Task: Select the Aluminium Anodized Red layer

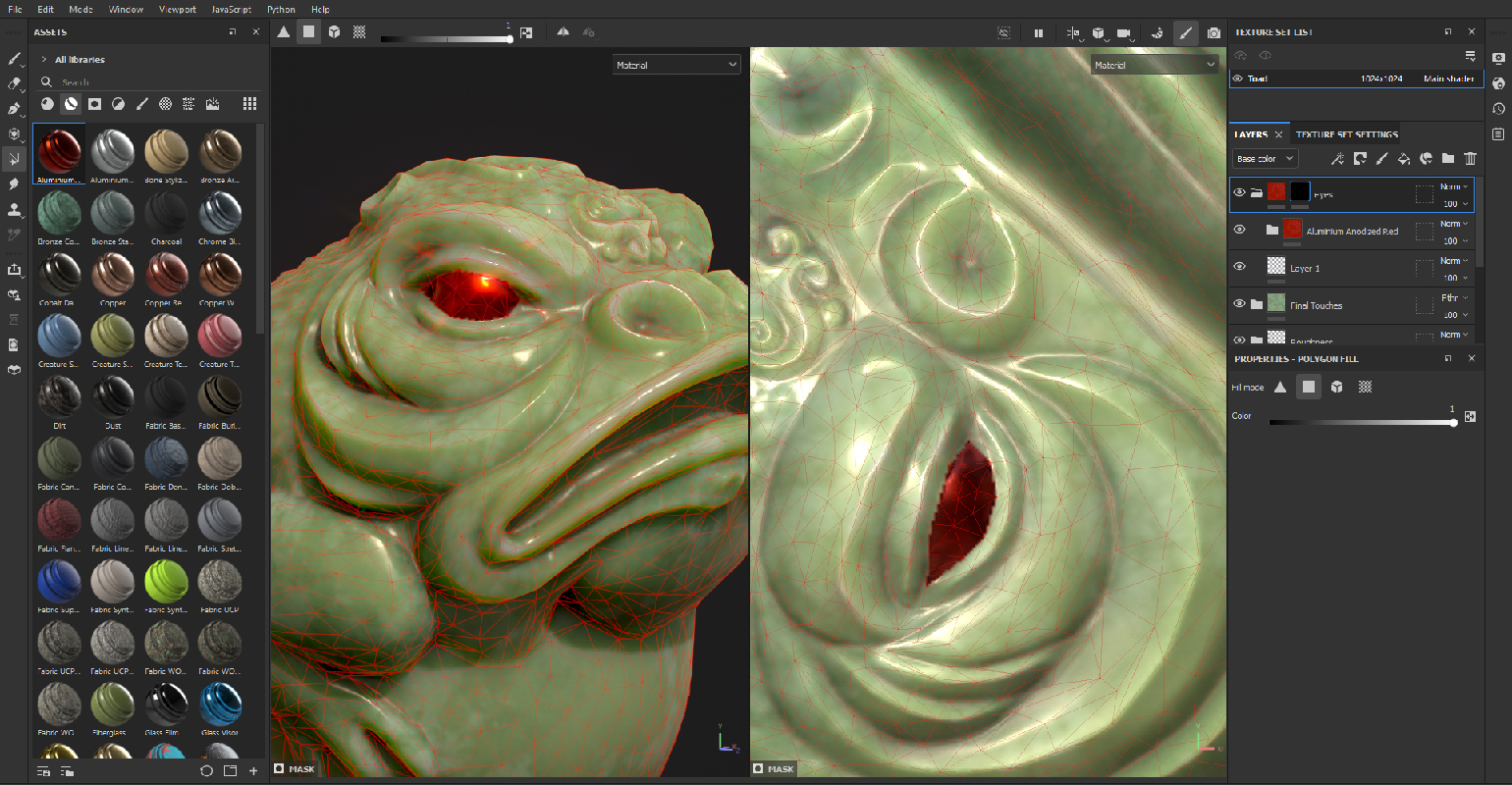Action: click(1352, 231)
